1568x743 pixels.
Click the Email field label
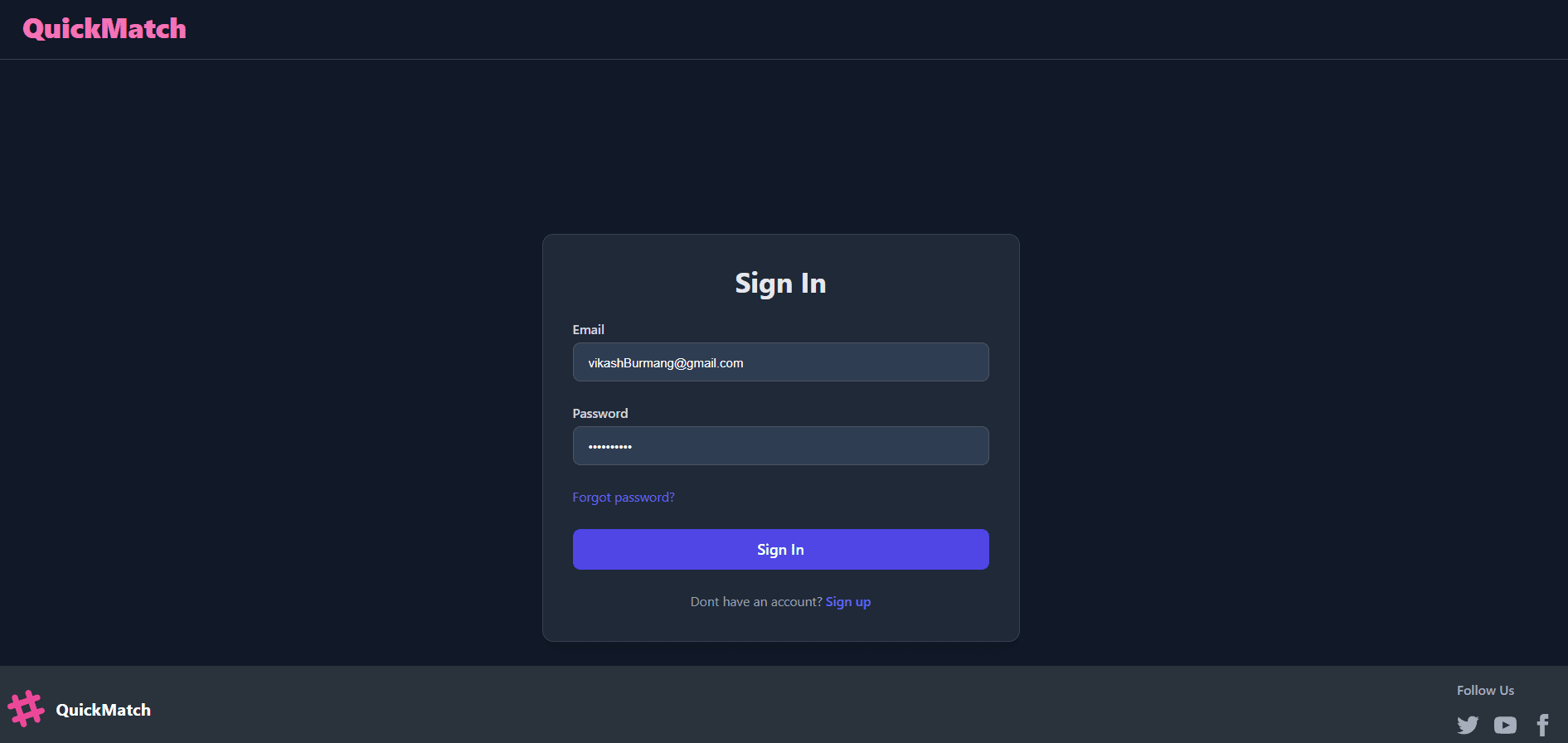pyautogui.click(x=589, y=330)
